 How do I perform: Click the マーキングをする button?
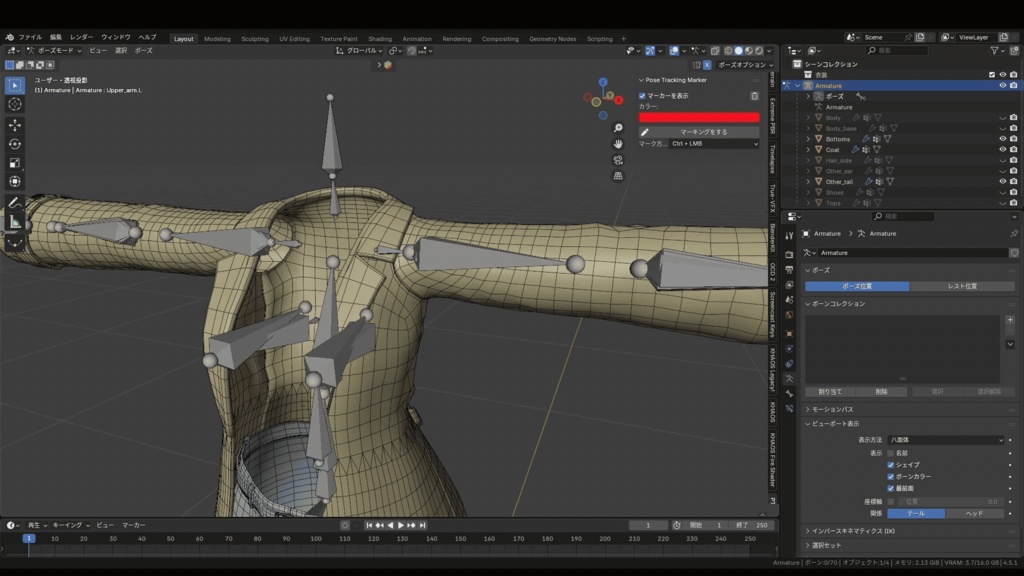click(x=699, y=132)
